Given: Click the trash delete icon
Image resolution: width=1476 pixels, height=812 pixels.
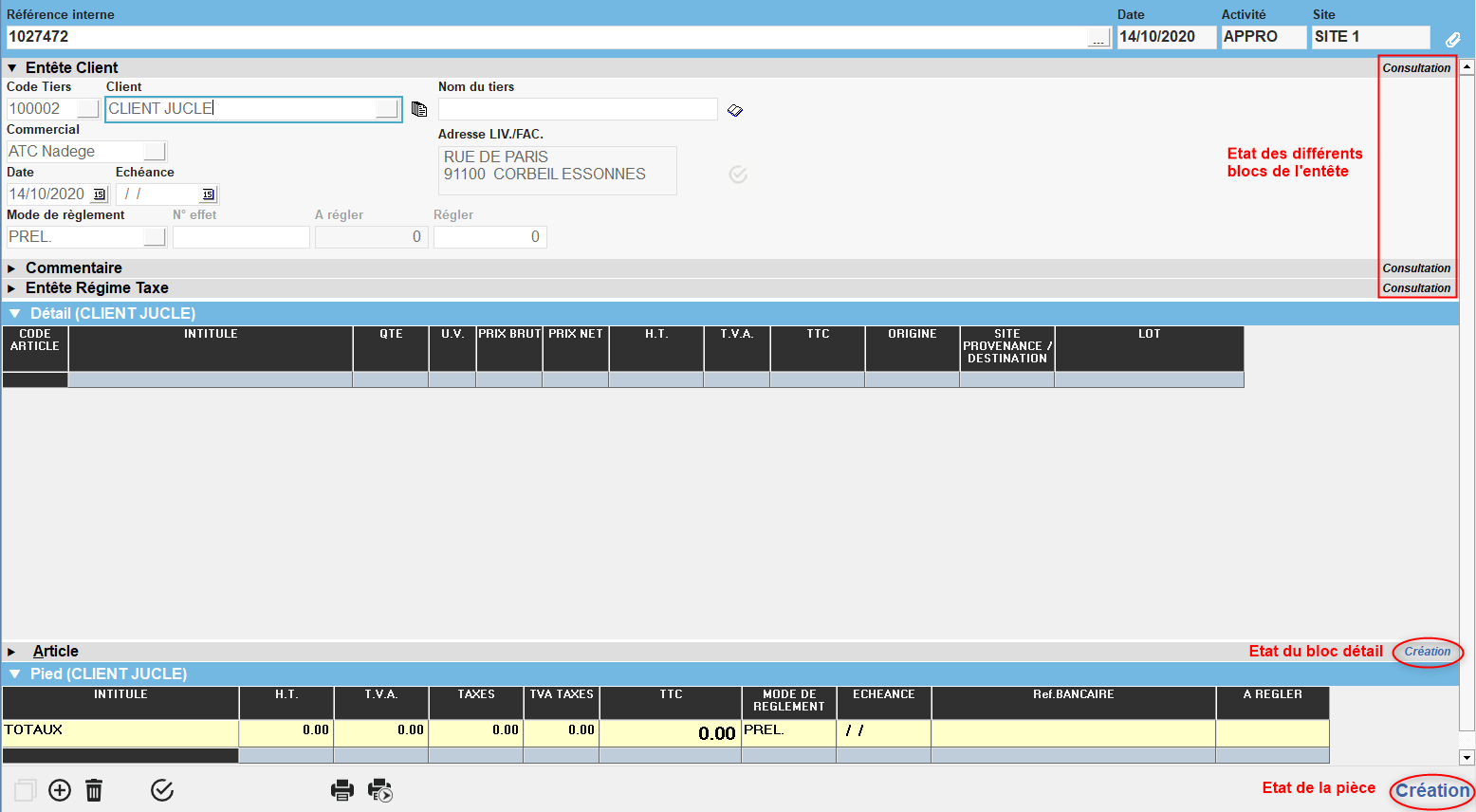Looking at the screenshot, I should tap(94, 790).
